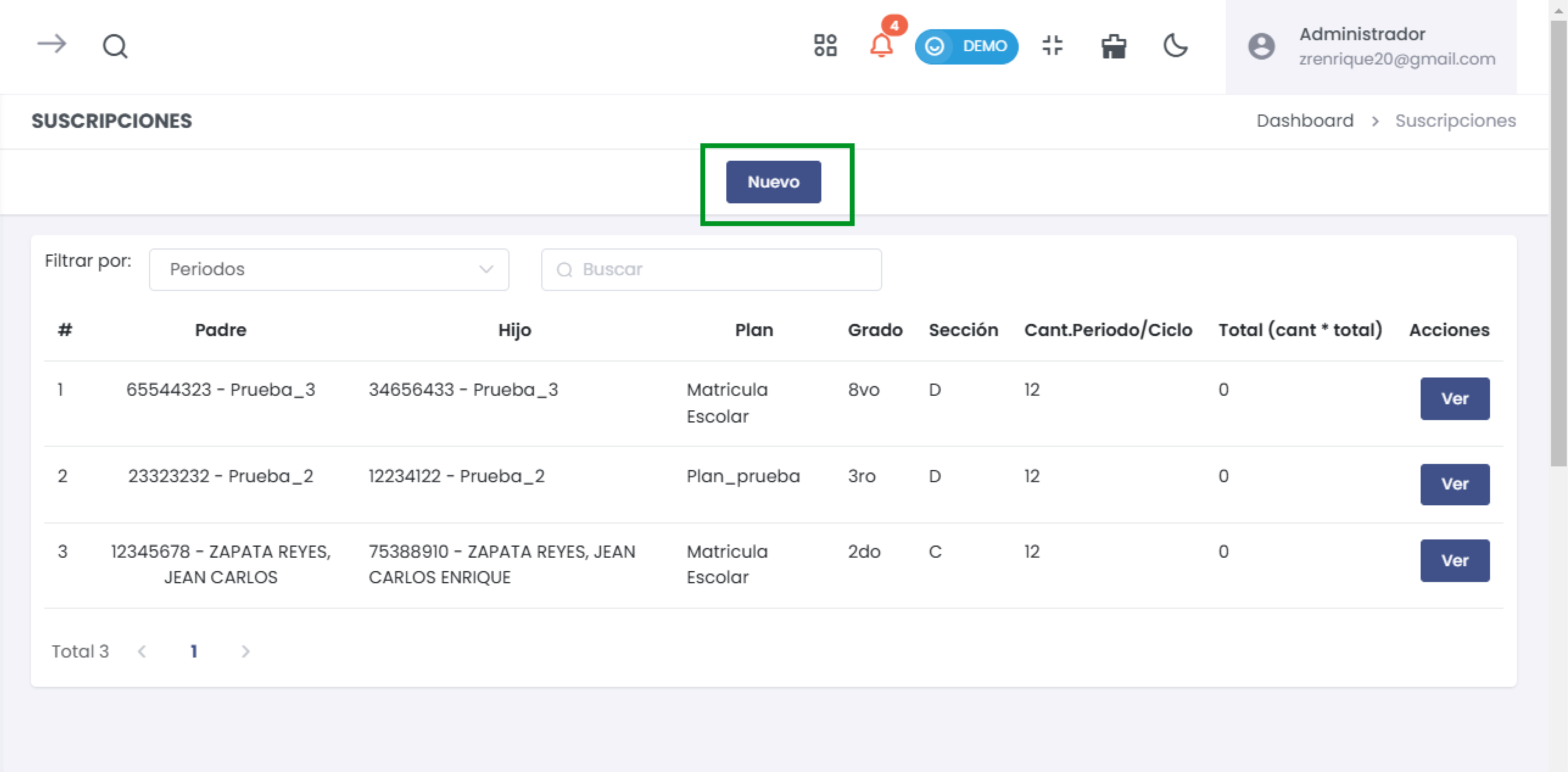Switch to dark mode moon icon
The height and width of the screenshot is (772, 1568).
1175,45
